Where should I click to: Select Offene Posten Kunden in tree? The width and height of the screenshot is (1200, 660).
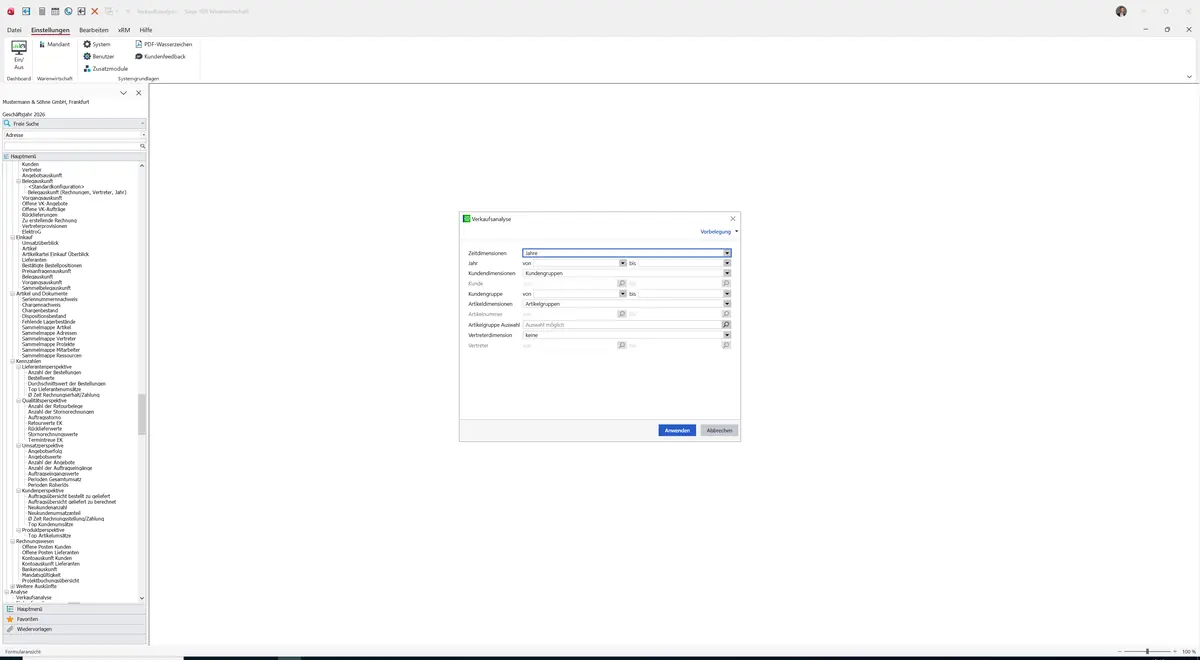tap(47, 547)
